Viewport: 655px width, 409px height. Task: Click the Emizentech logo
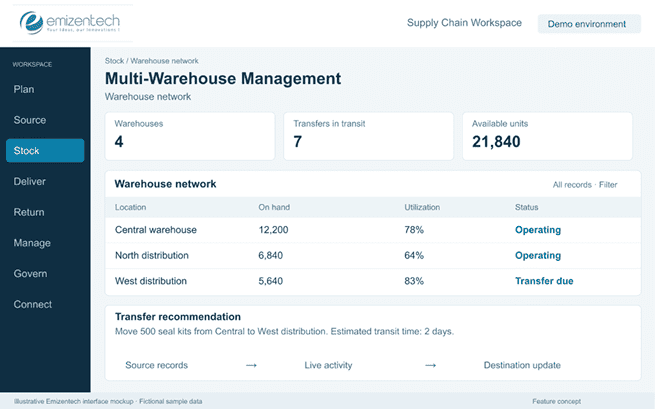pyautogui.click(x=70, y=23)
